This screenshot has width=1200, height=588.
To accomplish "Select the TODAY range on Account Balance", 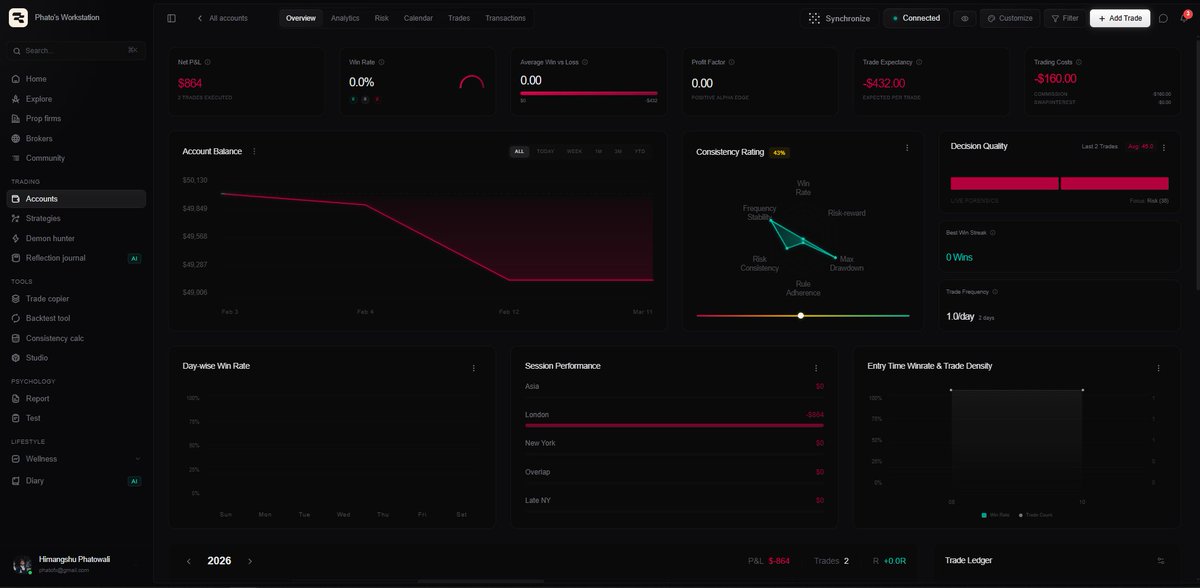I will coord(545,151).
